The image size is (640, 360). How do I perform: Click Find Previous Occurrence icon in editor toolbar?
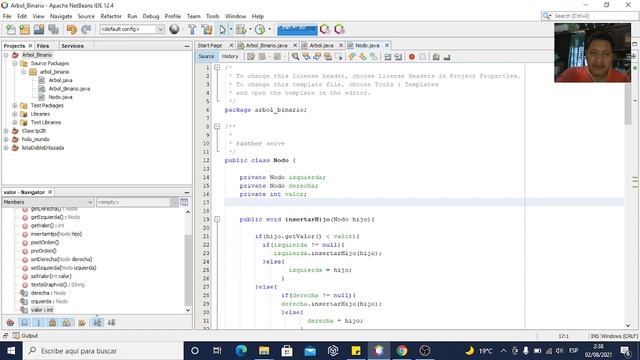coord(306,57)
